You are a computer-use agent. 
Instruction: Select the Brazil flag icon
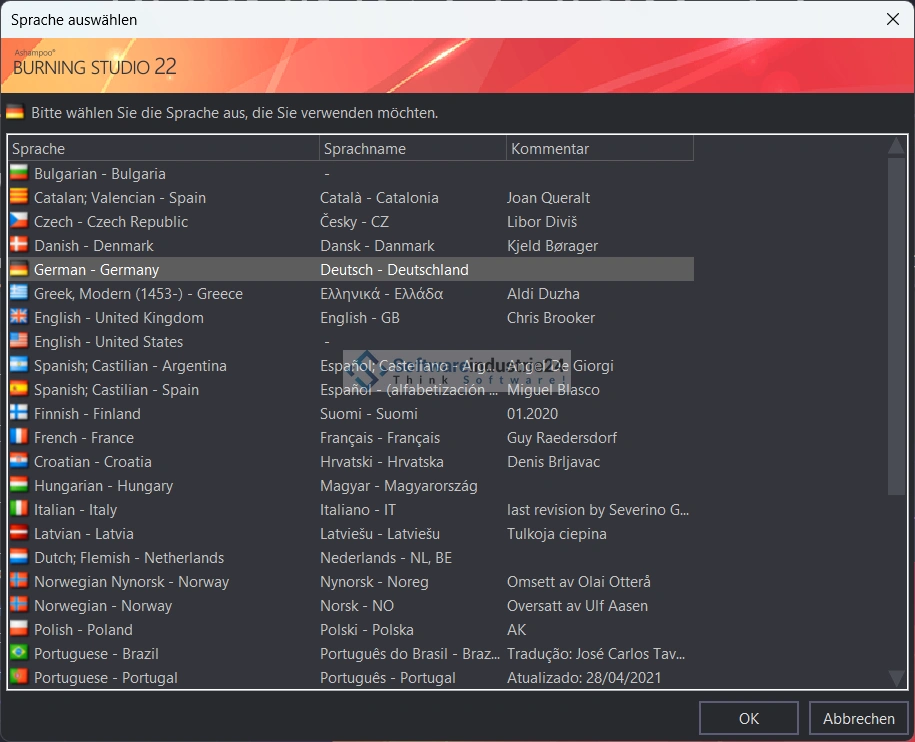point(18,654)
